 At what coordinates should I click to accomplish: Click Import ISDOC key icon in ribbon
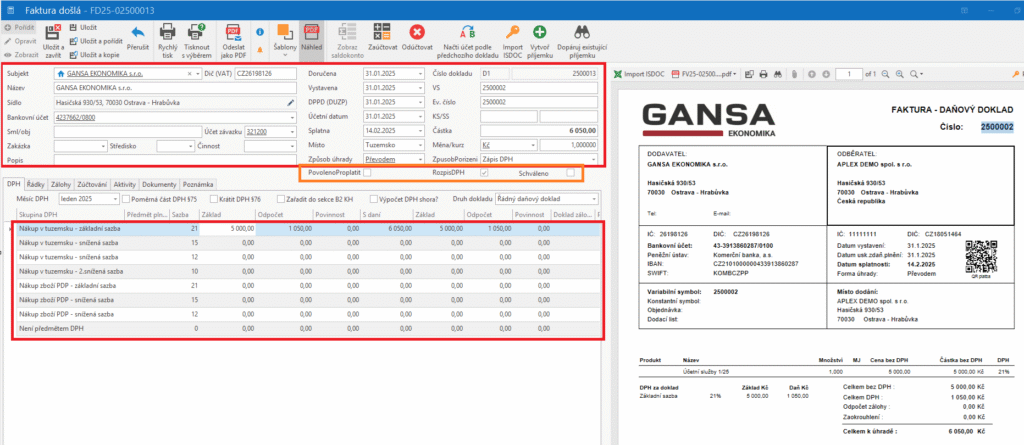pos(513,32)
